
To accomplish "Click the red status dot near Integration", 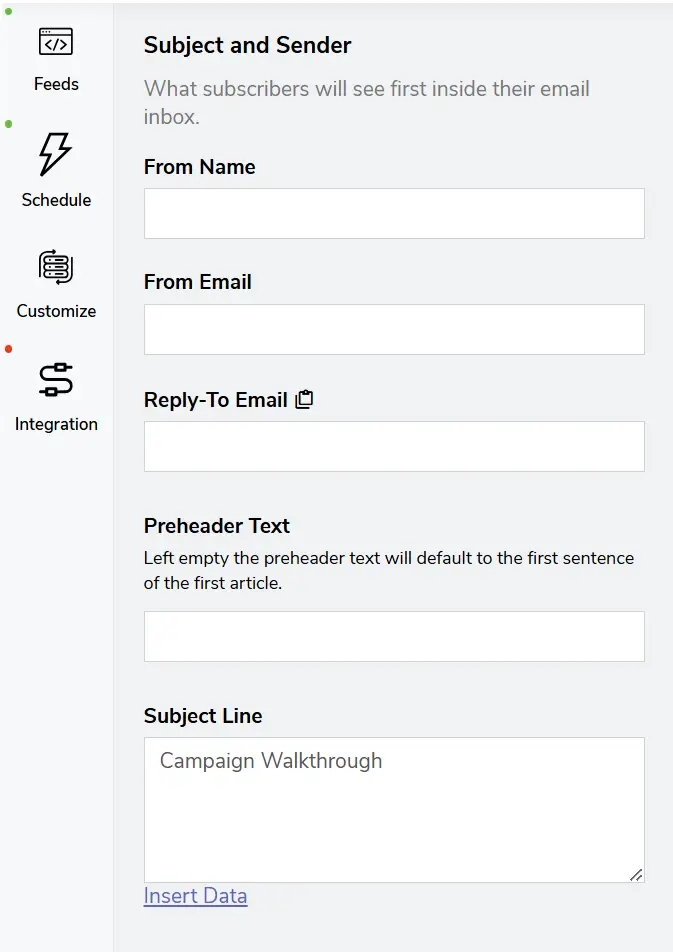I will pos(9,349).
